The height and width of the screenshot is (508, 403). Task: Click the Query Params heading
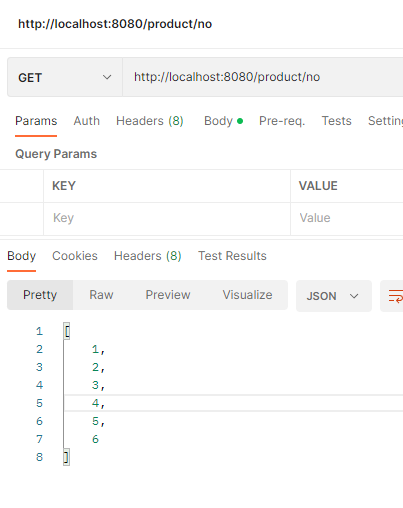(56, 154)
